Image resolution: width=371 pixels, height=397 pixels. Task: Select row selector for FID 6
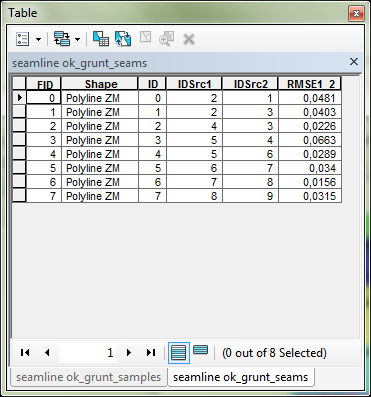[19, 182]
